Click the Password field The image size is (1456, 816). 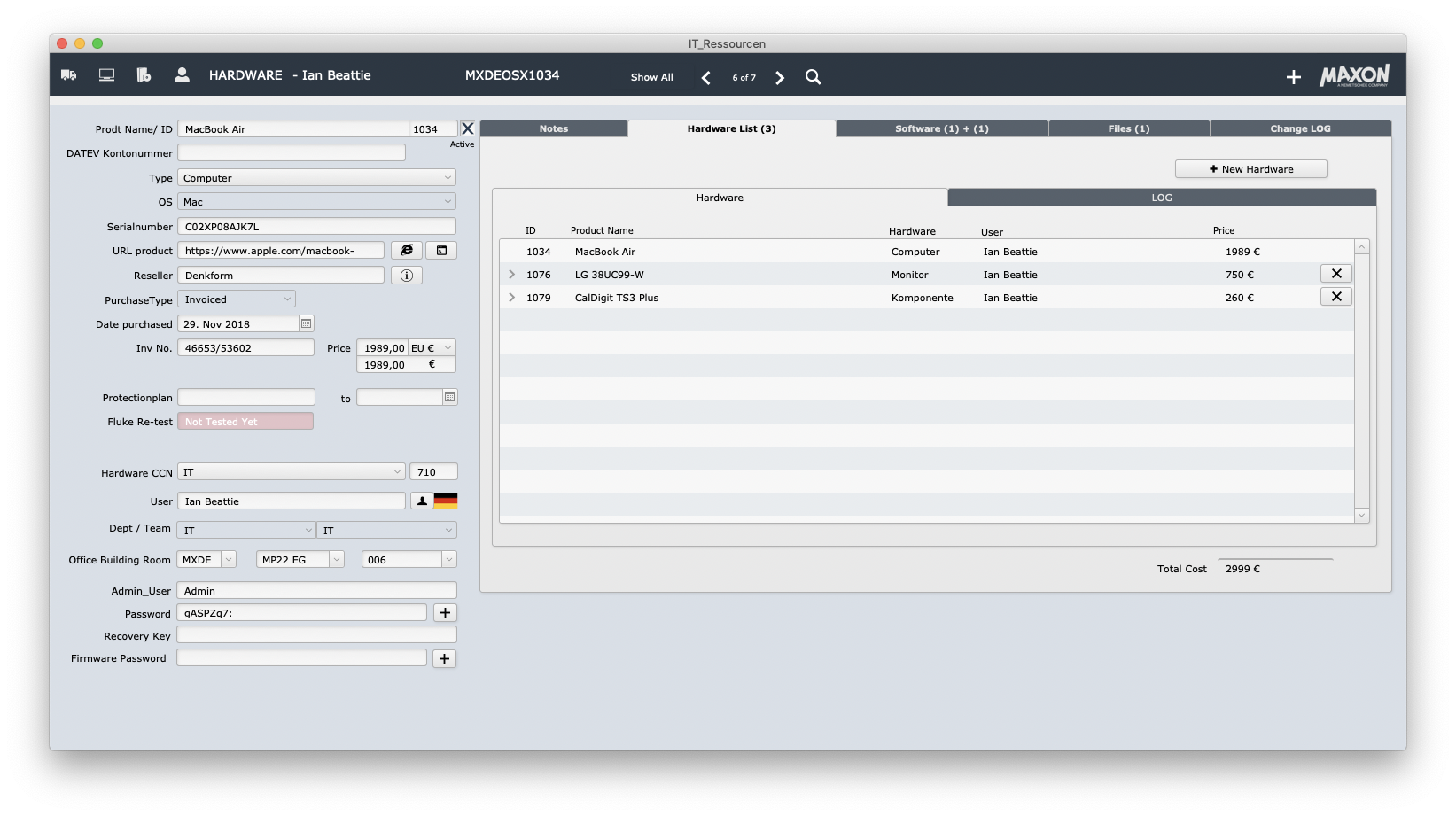(x=301, y=613)
